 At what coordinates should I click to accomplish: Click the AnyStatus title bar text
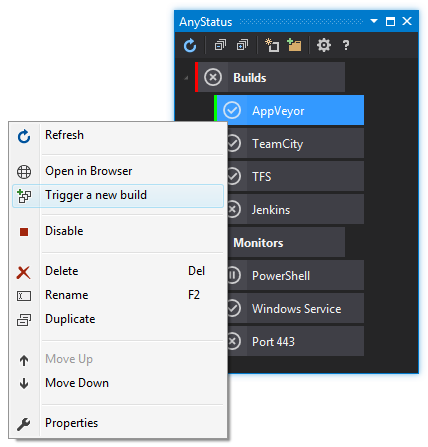206,22
